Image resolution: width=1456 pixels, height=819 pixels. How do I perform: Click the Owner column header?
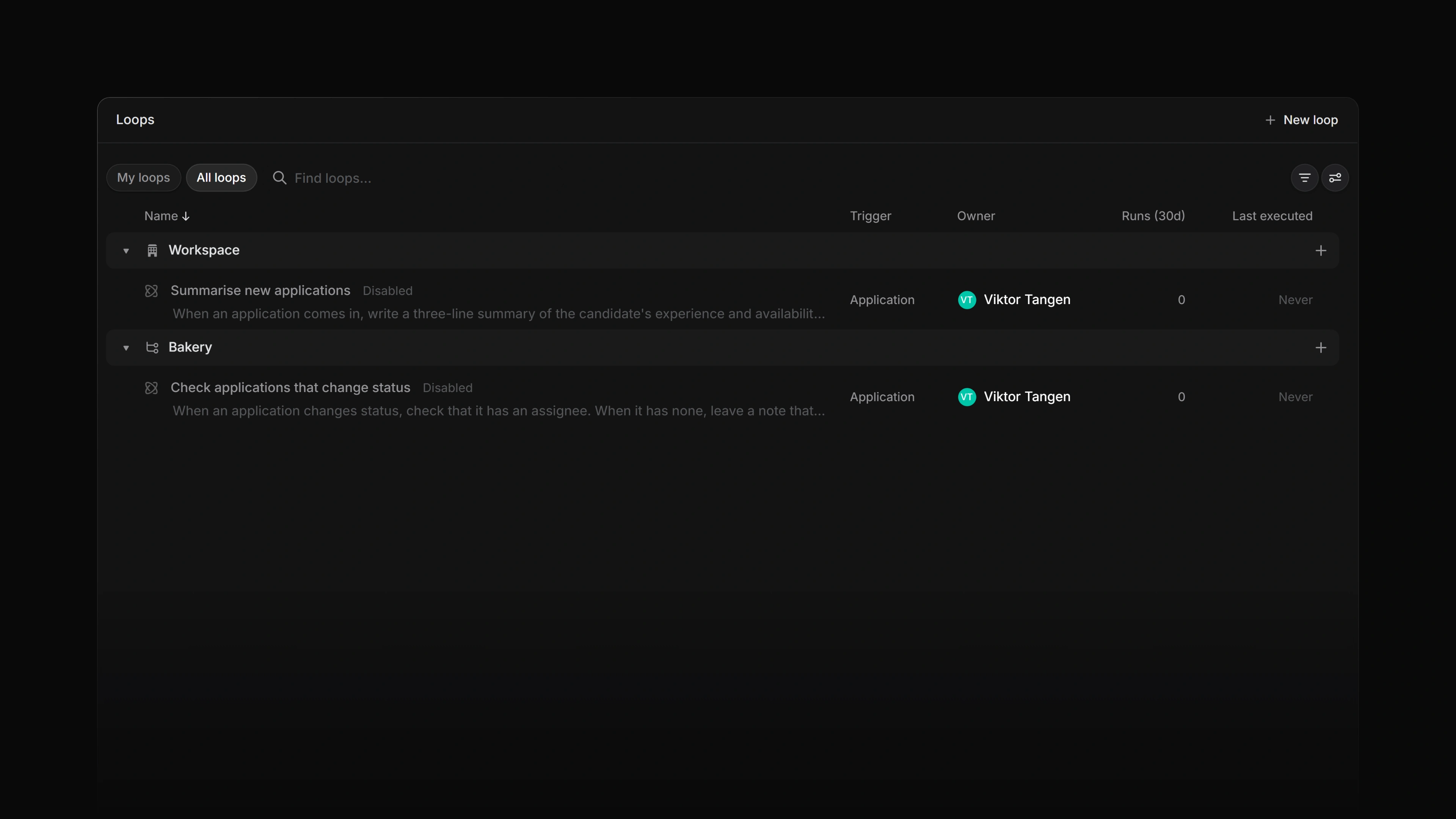point(976,216)
